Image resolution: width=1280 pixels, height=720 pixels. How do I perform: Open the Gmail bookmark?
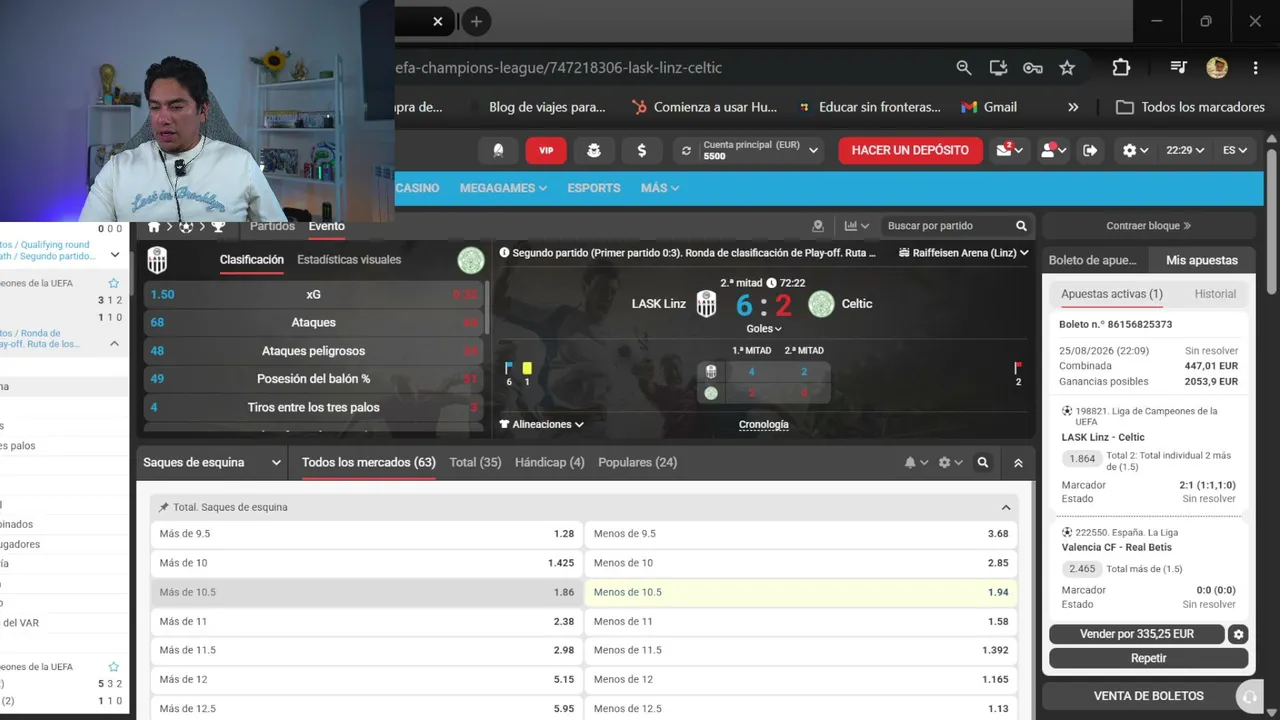click(x=989, y=107)
